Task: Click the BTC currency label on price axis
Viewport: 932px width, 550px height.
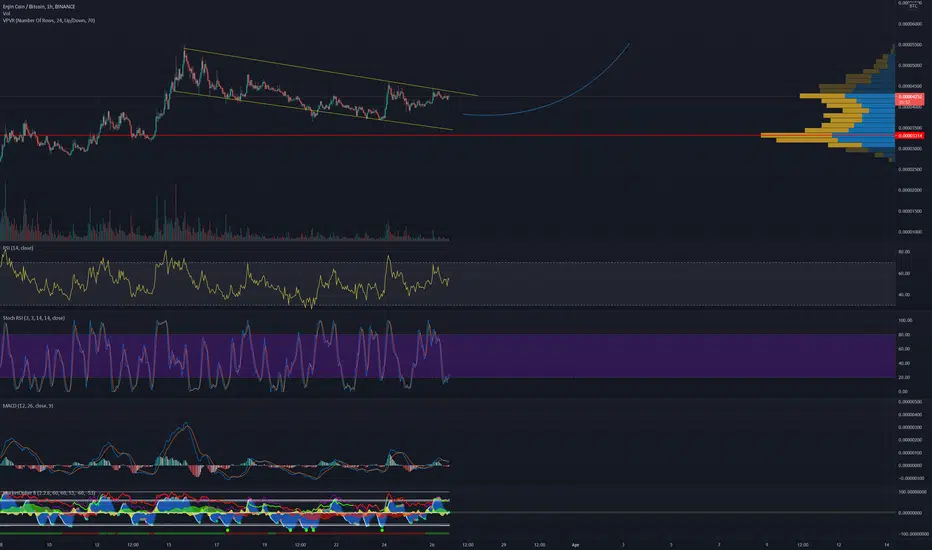Action: click(x=913, y=6)
